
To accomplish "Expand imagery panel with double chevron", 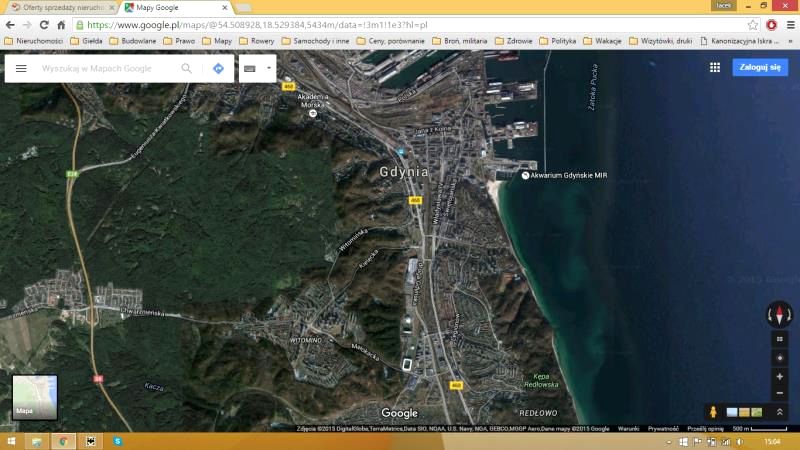I will click(x=780, y=412).
